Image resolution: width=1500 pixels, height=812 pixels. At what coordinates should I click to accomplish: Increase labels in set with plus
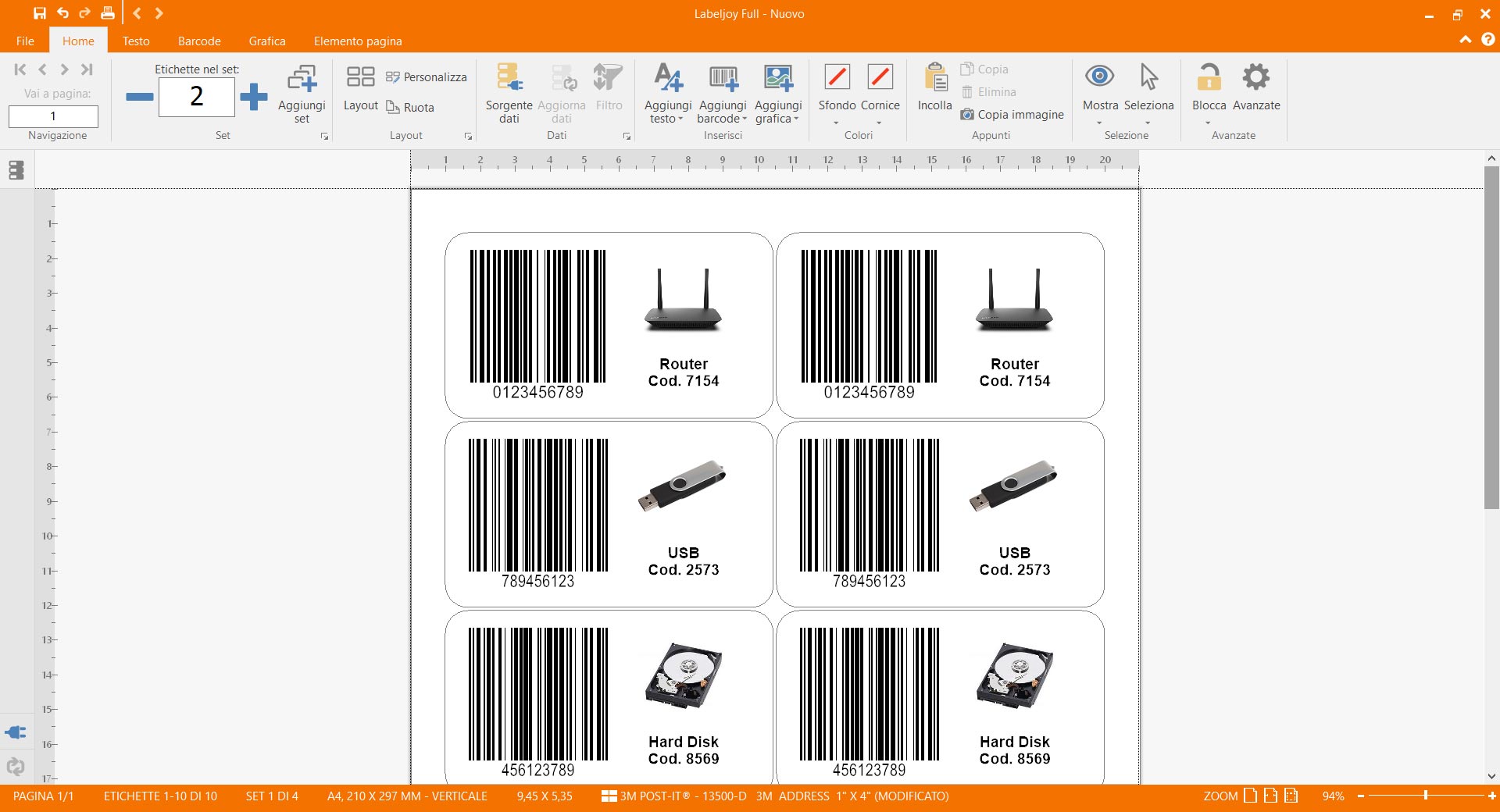pos(253,97)
